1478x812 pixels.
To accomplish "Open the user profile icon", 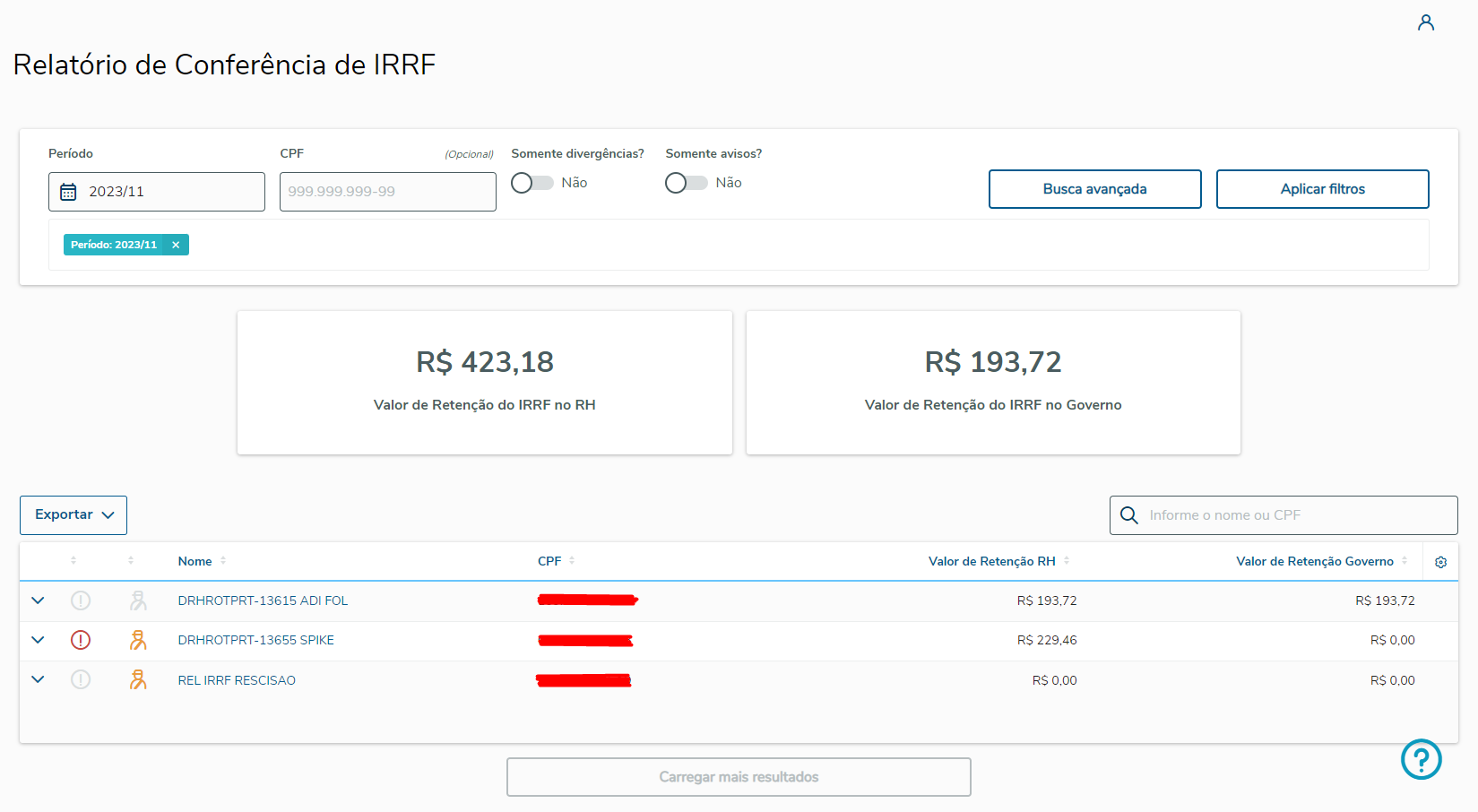I will pyautogui.click(x=1425, y=22).
